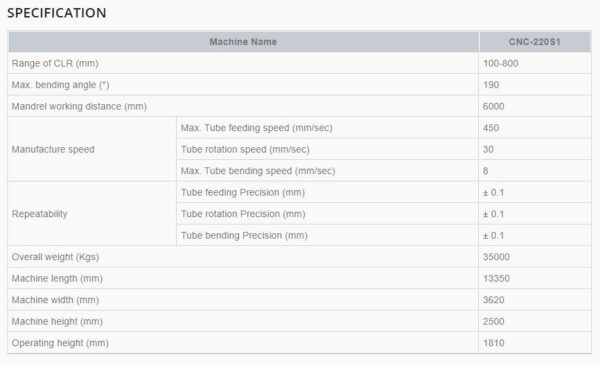Click the Mandrel working distance (mm) label
600x365 pixels.
coord(79,106)
